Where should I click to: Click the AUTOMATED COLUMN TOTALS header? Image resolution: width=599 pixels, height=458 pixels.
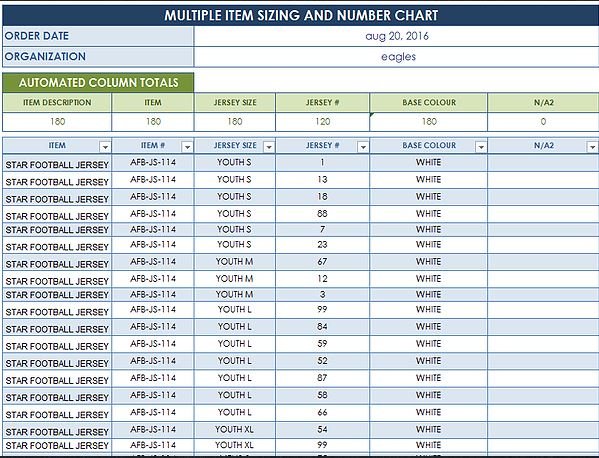click(x=98, y=83)
